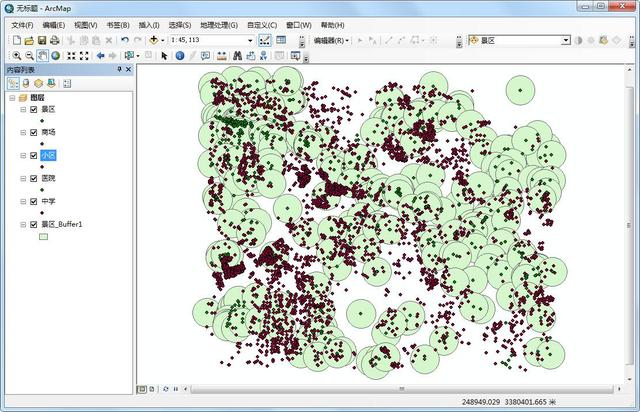Open the 编辑器(R) dropdown button

click(x=331, y=40)
